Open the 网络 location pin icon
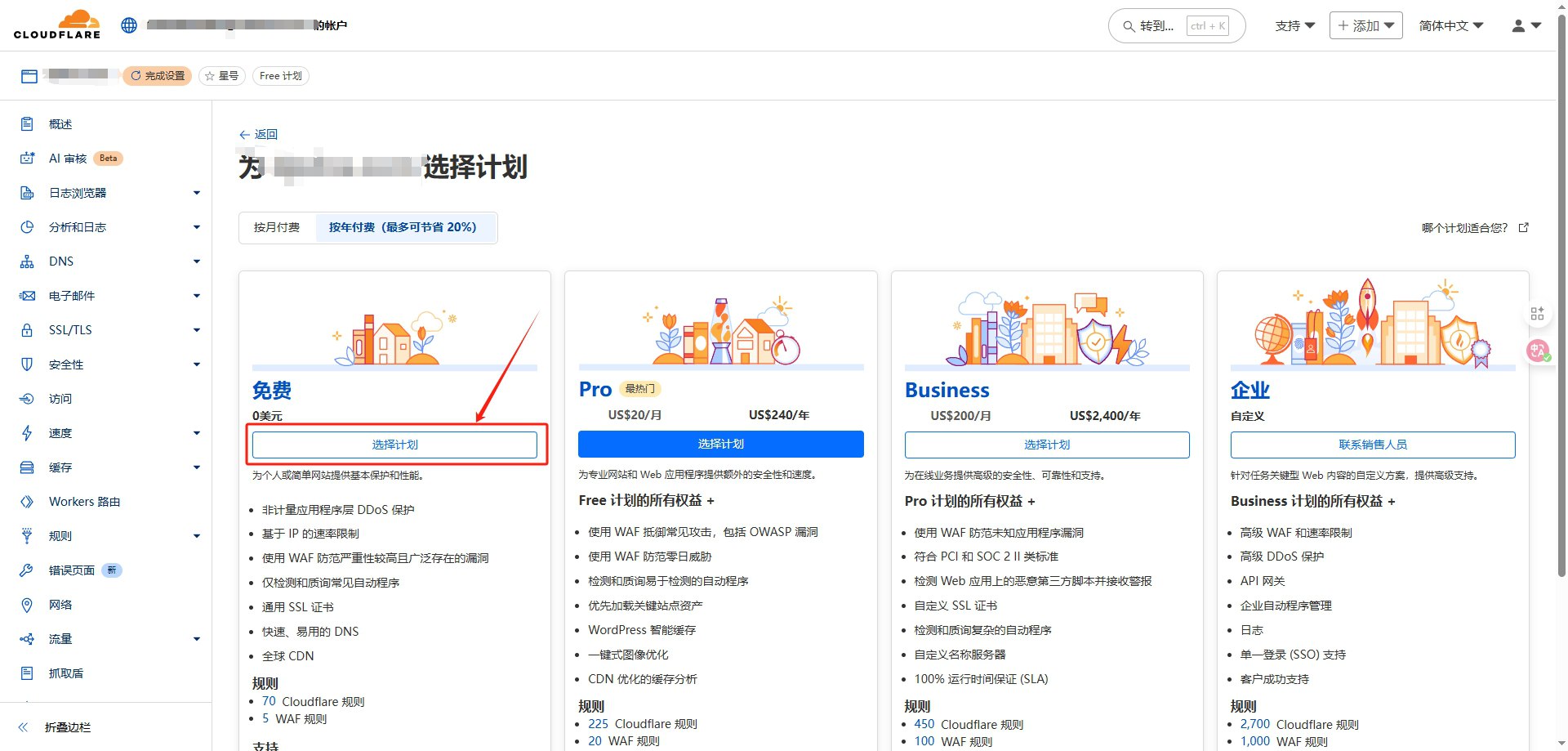The height and width of the screenshot is (751, 1568). [x=27, y=605]
